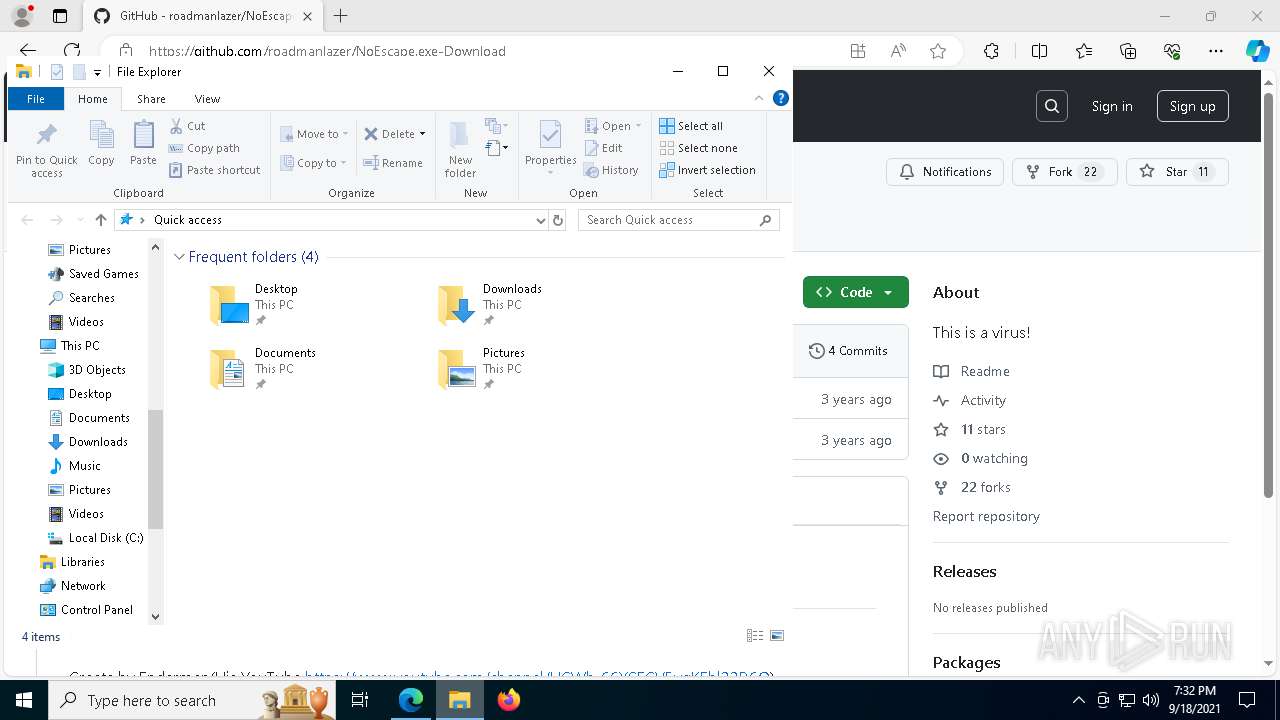
Task: Select Network in navigation tree
Action: click(72, 586)
